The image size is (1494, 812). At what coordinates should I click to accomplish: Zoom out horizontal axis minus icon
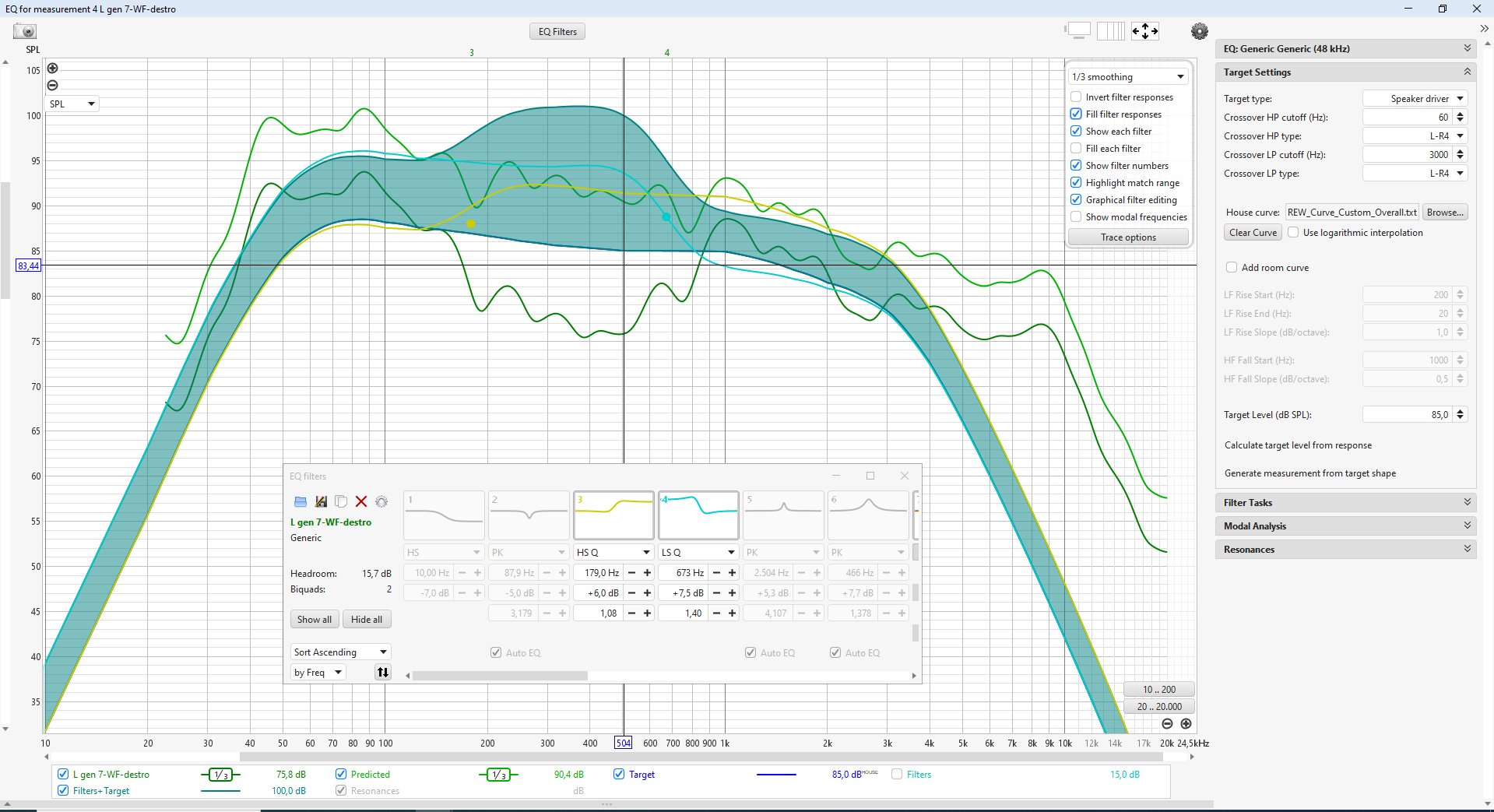coord(1167,723)
